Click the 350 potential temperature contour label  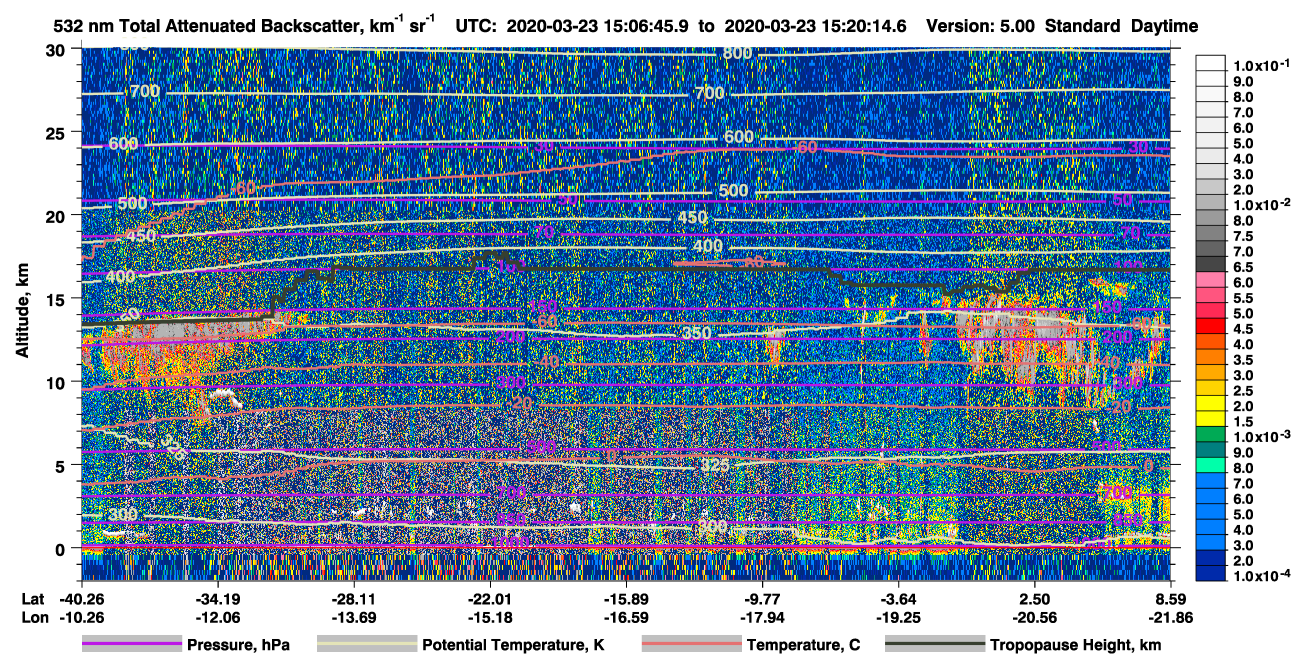click(696, 333)
